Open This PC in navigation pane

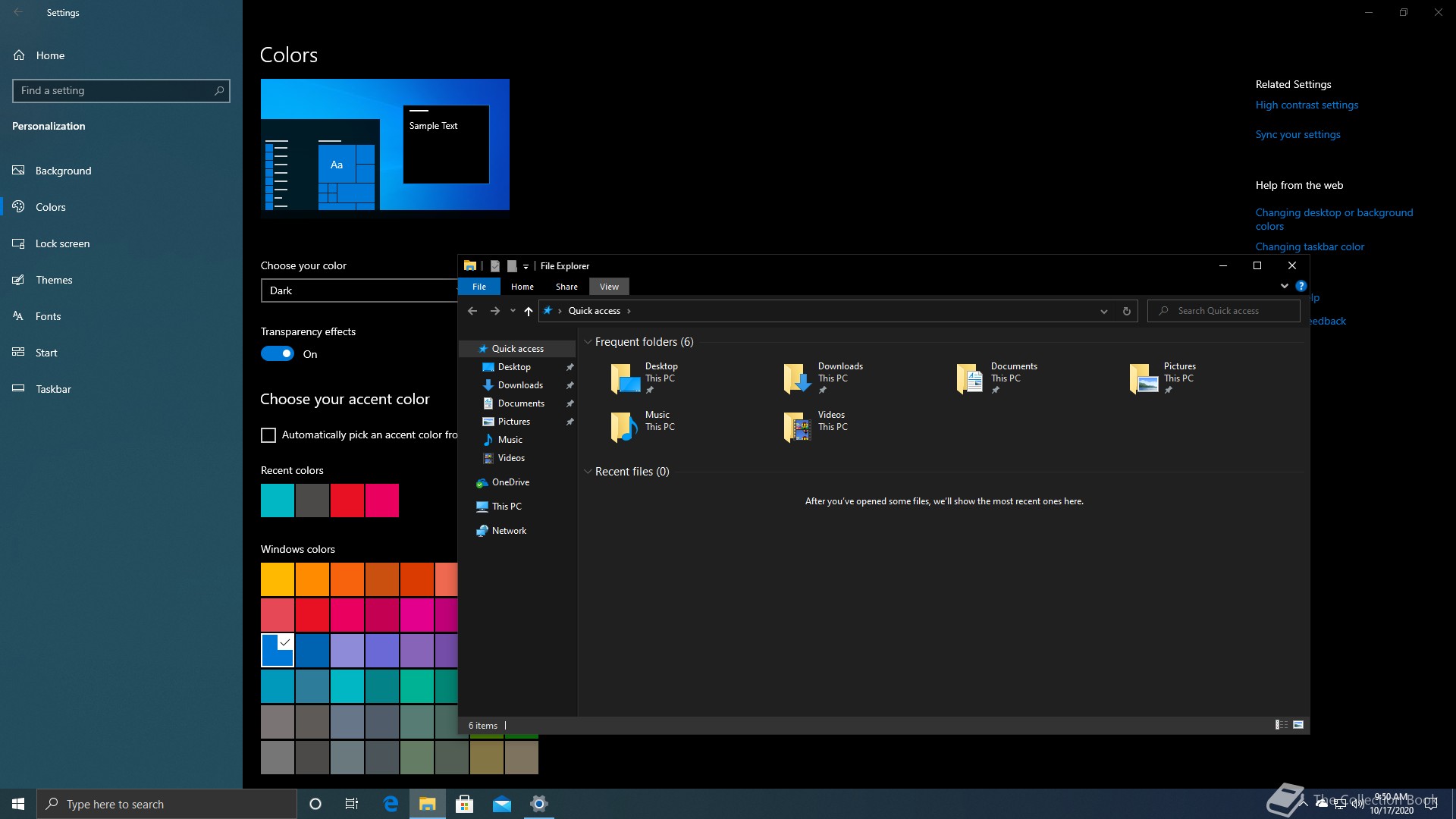click(x=507, y=507)
